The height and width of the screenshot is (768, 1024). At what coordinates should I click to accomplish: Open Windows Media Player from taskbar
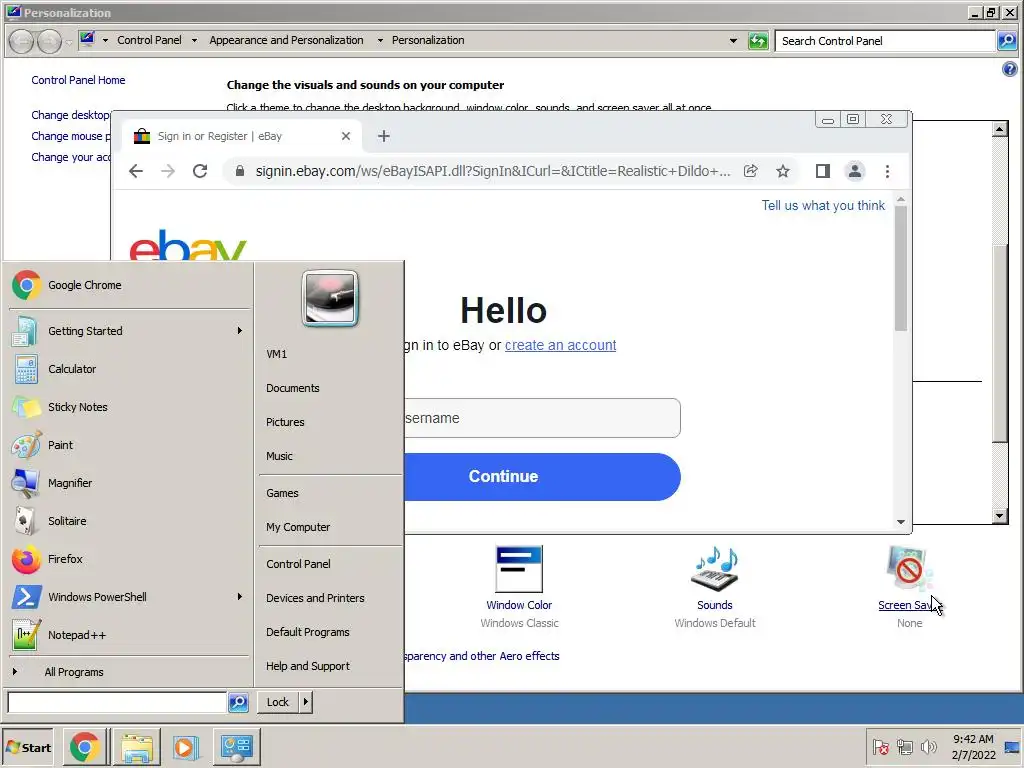click(185, 747)
